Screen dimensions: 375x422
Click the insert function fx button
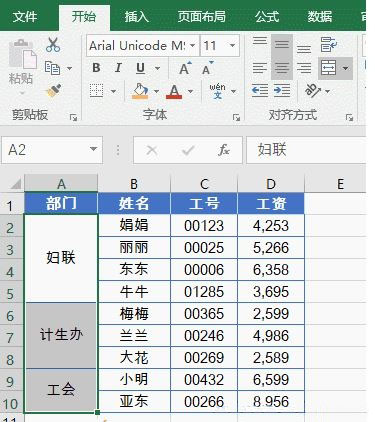[224, 150]
